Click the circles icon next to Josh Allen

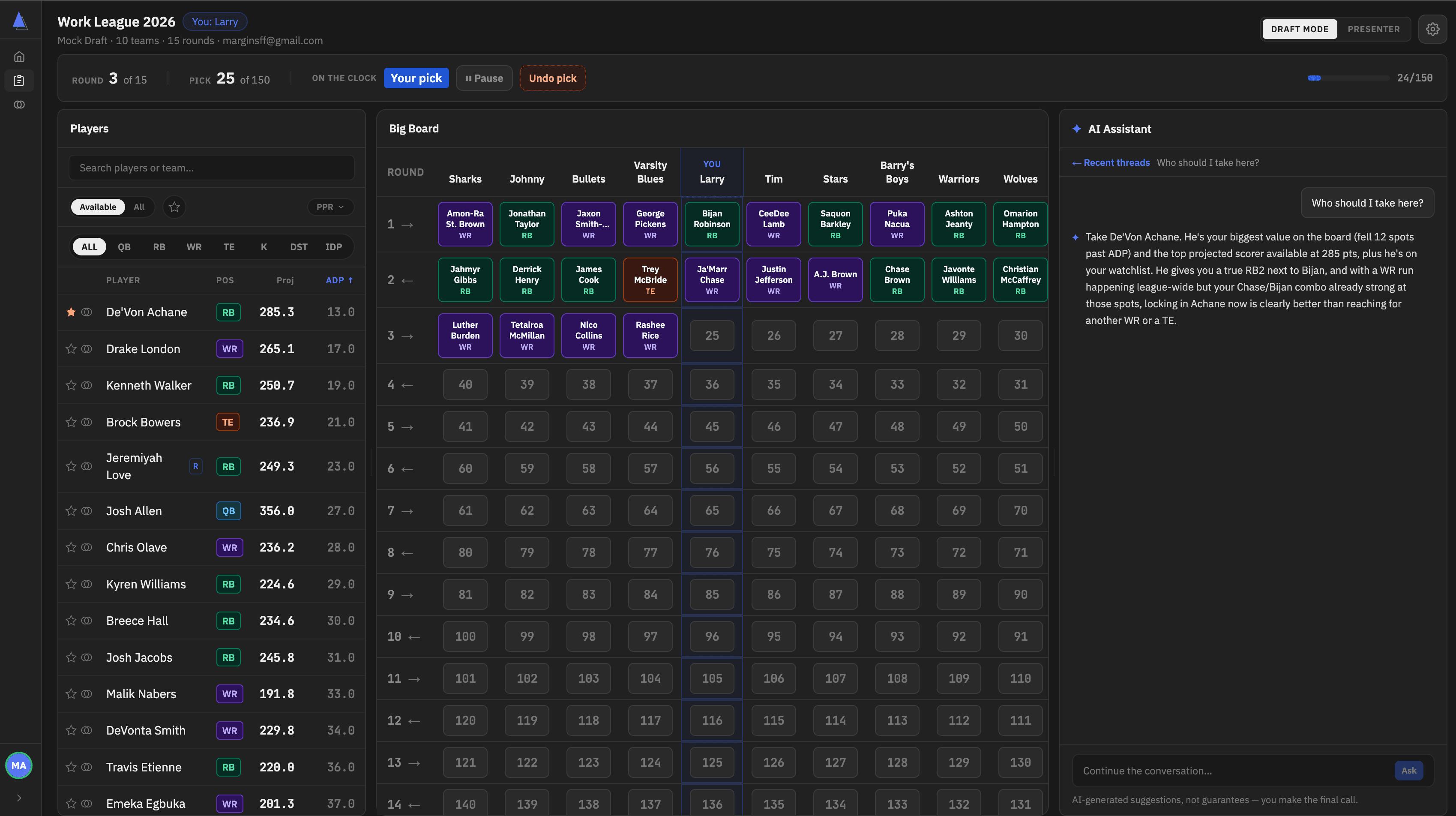coord(87,510)
